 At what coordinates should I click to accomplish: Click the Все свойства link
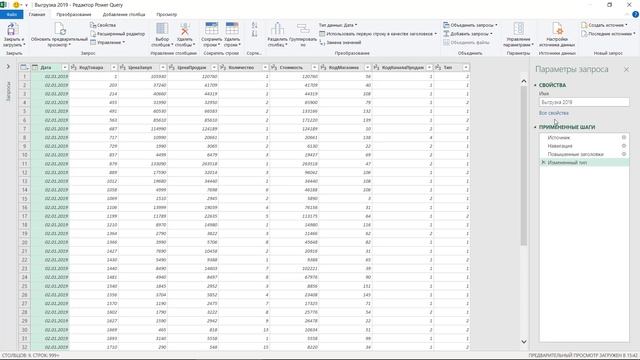[553, 113]
